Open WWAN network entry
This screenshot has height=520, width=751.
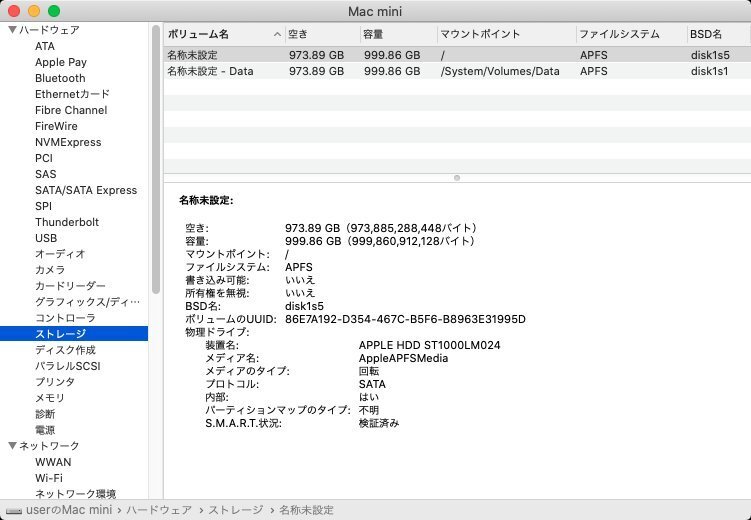point(53,462)
